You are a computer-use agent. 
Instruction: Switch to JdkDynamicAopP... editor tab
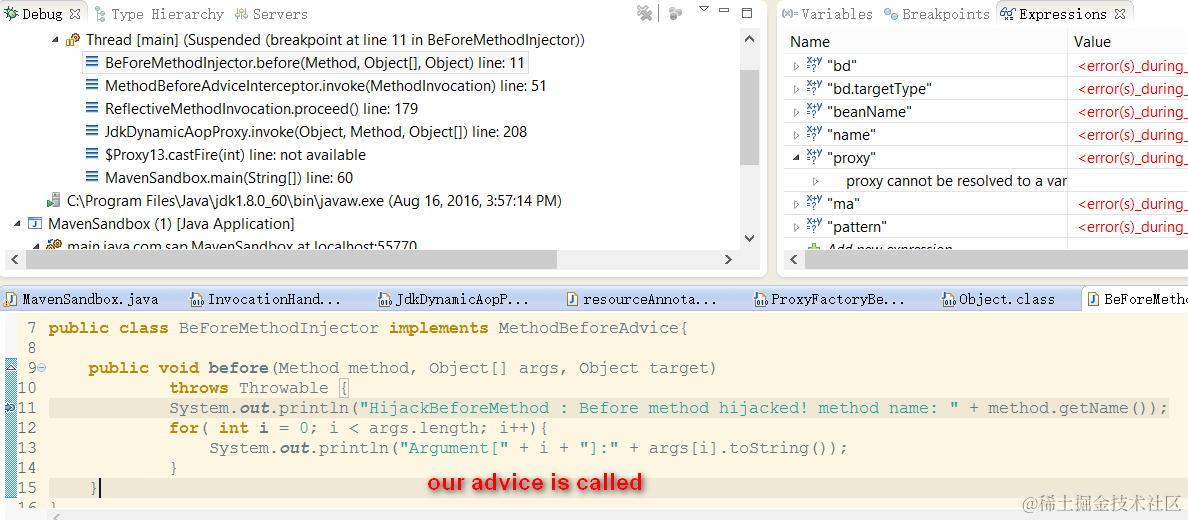(454, 299)
